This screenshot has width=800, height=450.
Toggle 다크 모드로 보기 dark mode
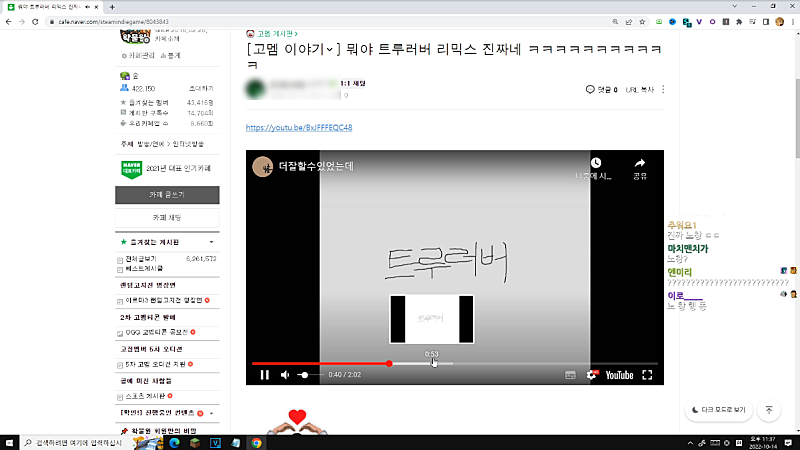pos(718,410)
